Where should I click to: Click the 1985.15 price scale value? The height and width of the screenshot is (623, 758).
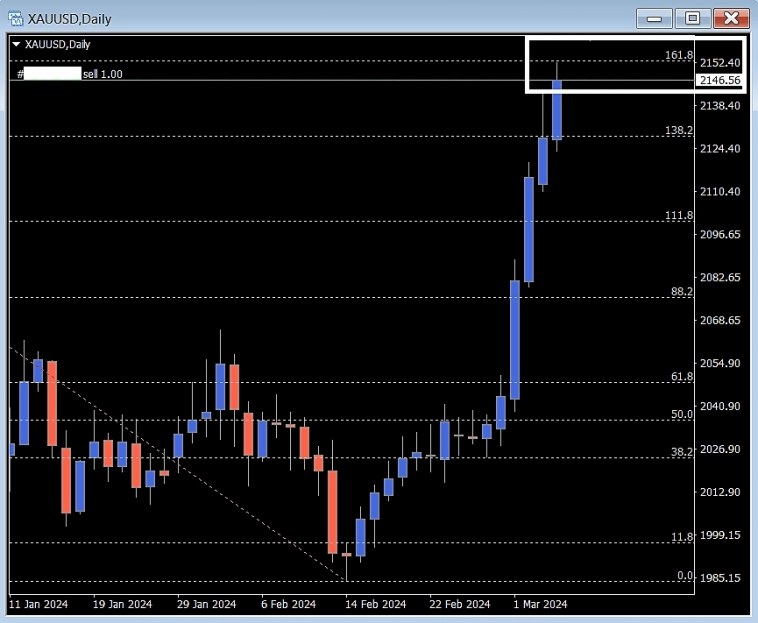click(720, 578)
